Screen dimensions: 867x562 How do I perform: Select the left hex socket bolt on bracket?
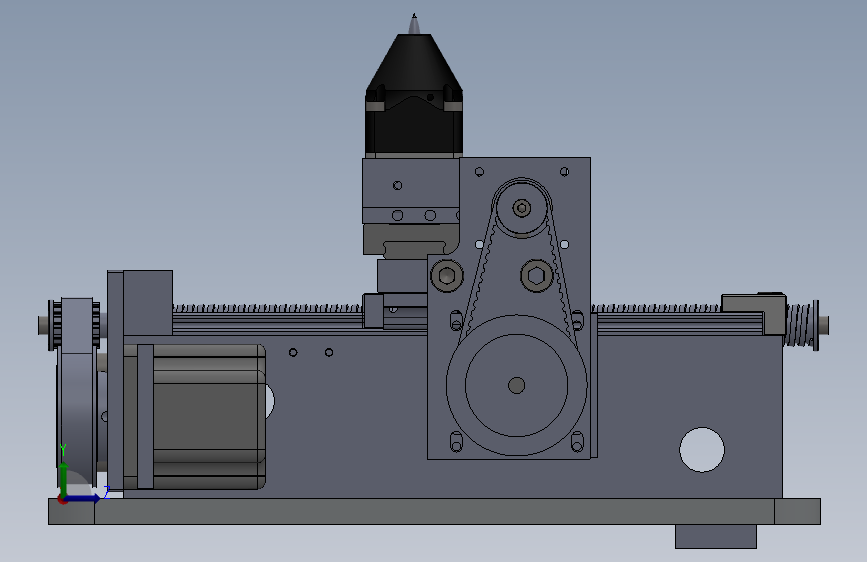click(x=447, y=275)
